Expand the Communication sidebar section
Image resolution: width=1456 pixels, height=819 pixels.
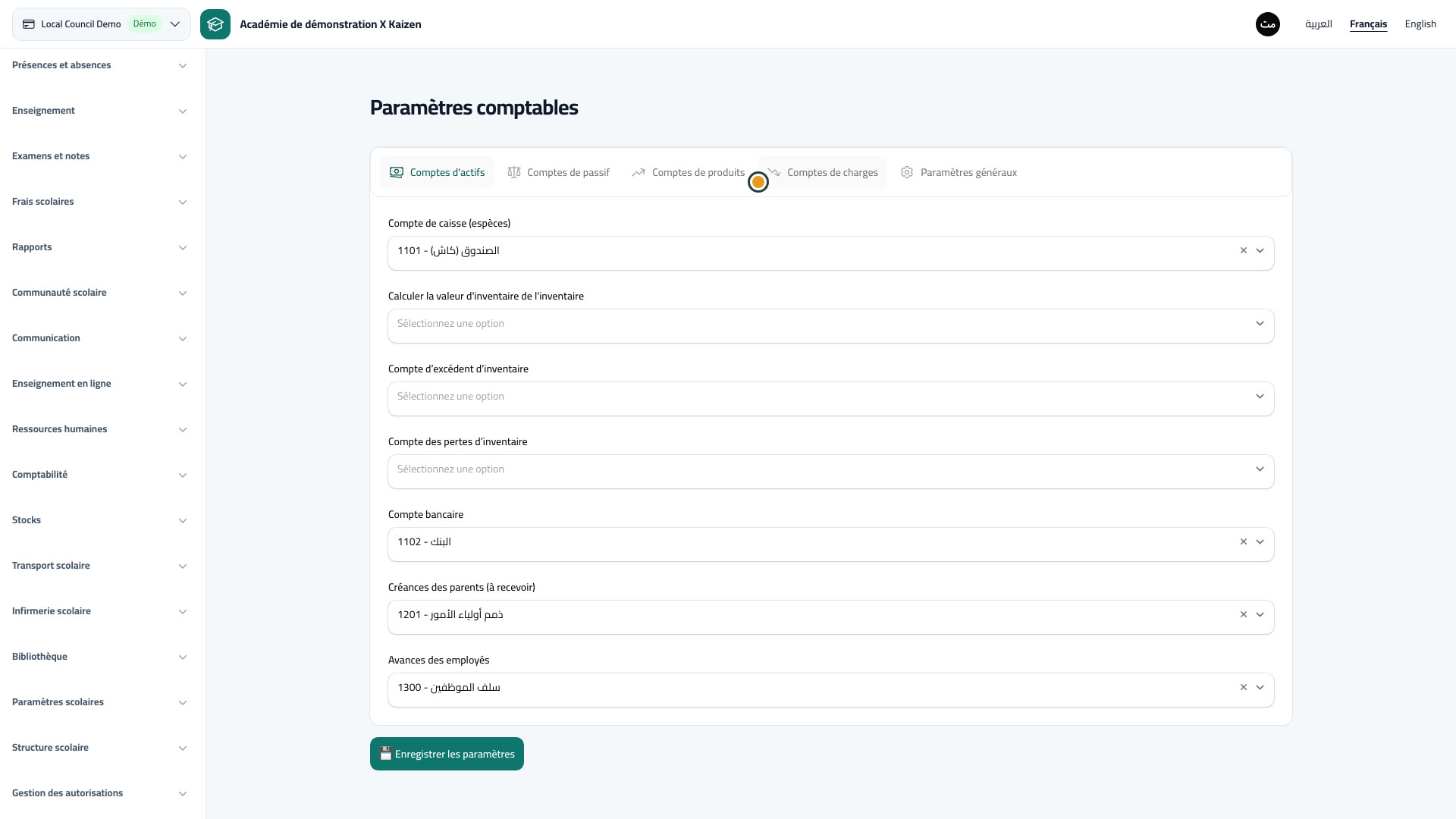pos(99,338)
